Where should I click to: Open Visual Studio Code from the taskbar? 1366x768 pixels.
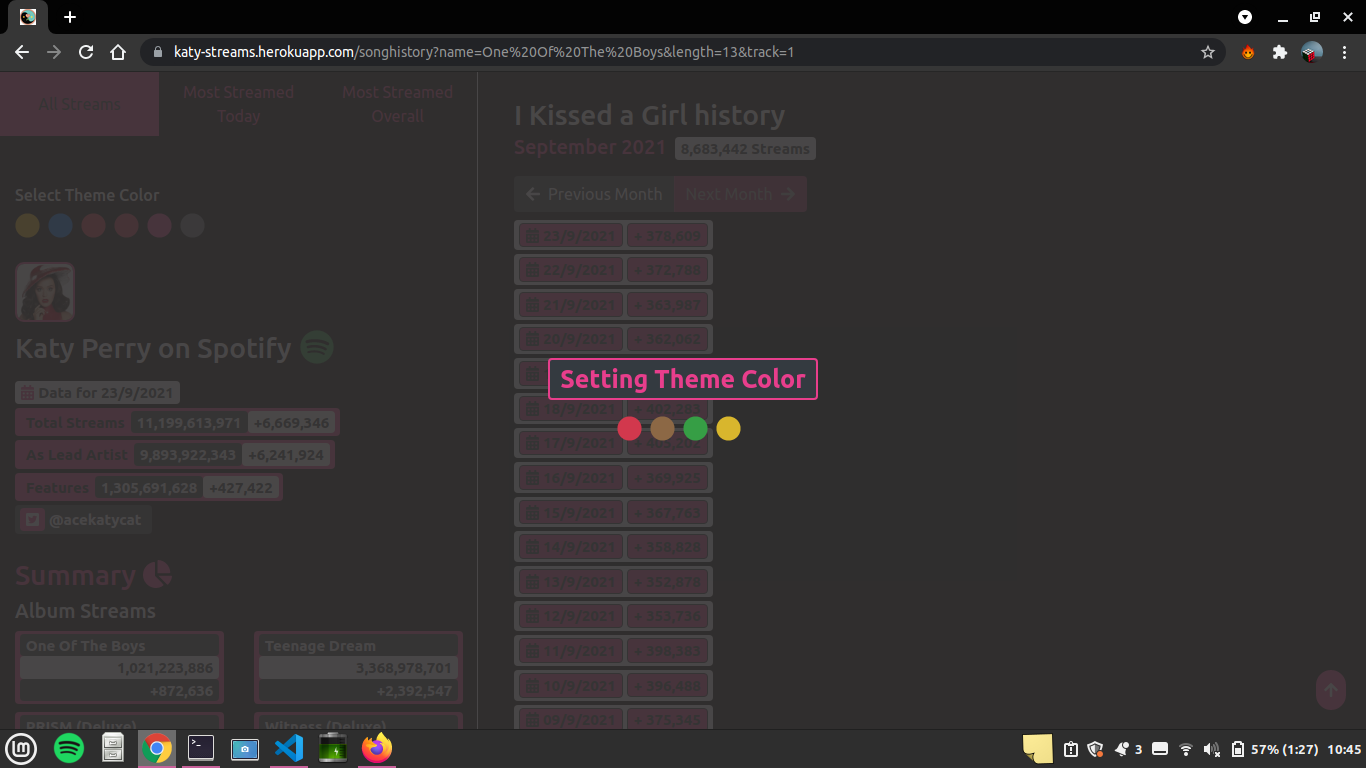[288, 748]
